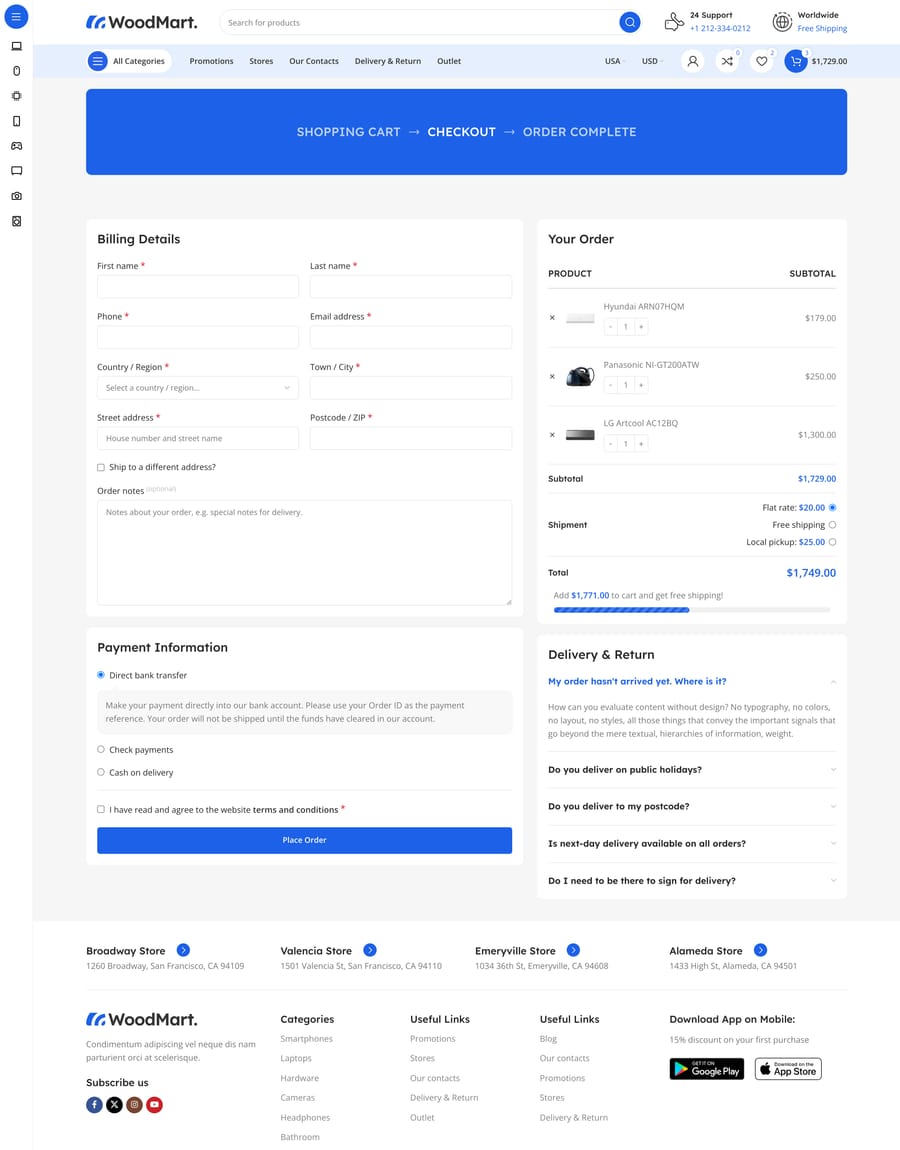The width and height of the screenshot is (900, 1150).
Task: Expand 'Do you deliver to my postcode?'
Action: pos(692,807)
